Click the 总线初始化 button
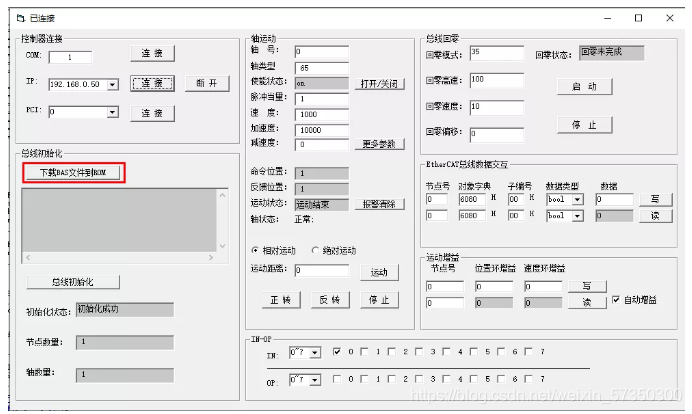692x414 pixels. pyautogui.click(x=73, y=282)
